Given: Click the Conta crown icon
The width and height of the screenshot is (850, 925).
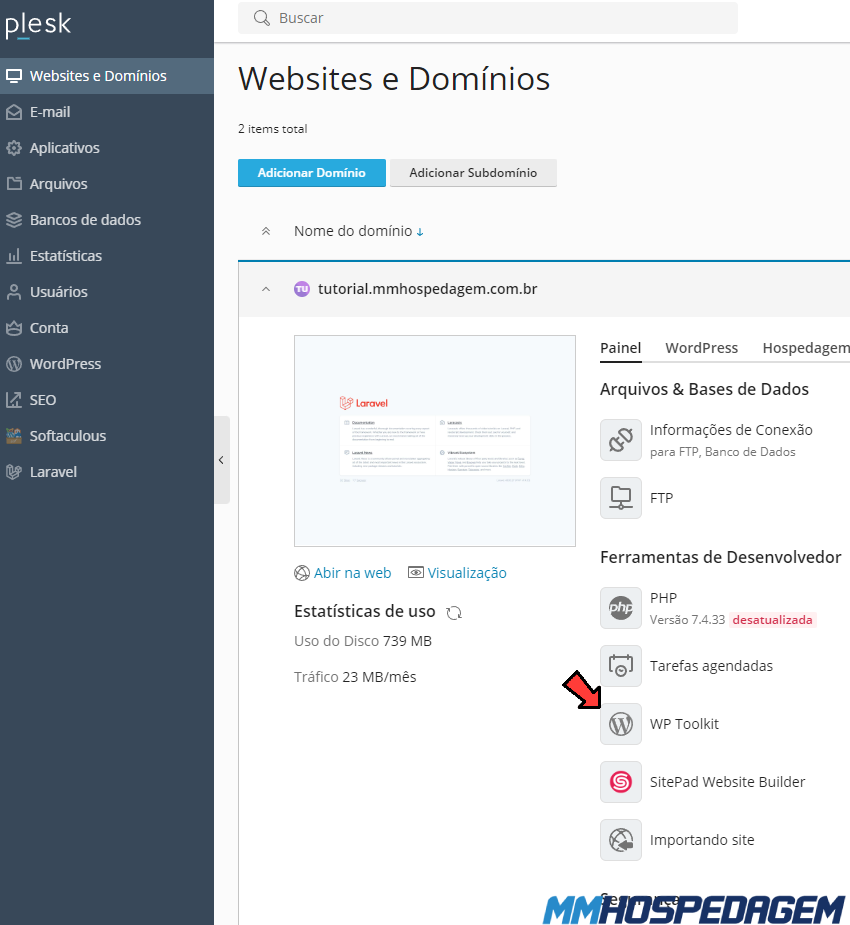Looking at the screenshot, I should [x=14, y=328].
